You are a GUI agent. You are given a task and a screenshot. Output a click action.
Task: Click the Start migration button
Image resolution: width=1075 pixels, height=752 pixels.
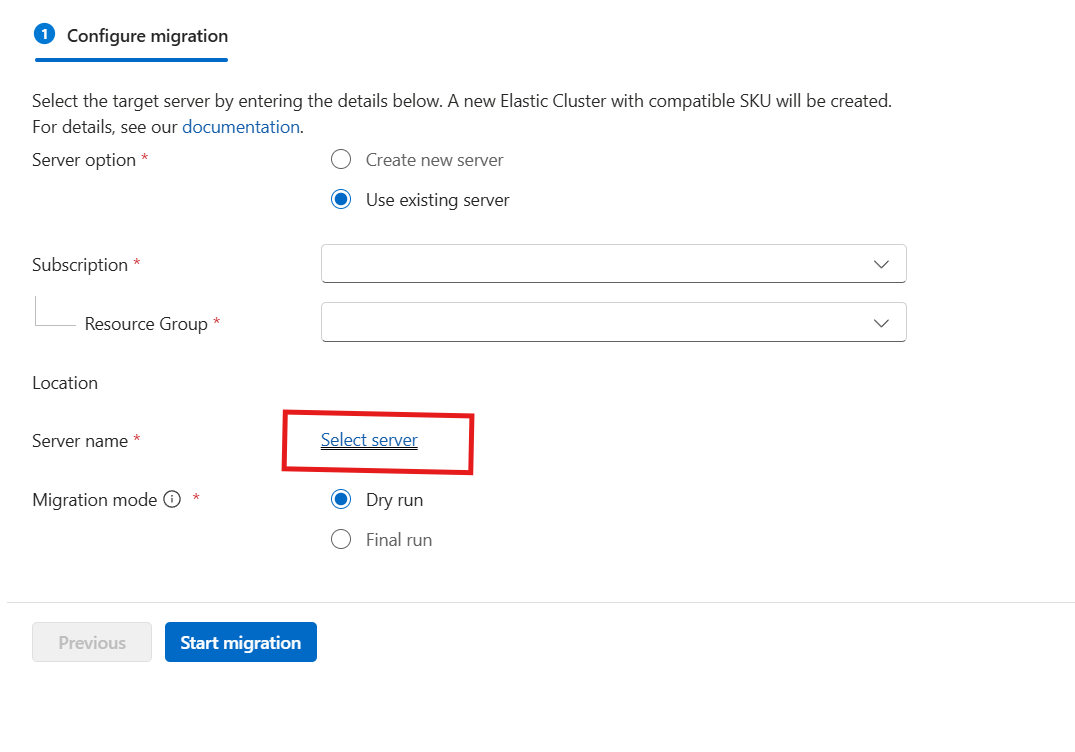[241, 642]
